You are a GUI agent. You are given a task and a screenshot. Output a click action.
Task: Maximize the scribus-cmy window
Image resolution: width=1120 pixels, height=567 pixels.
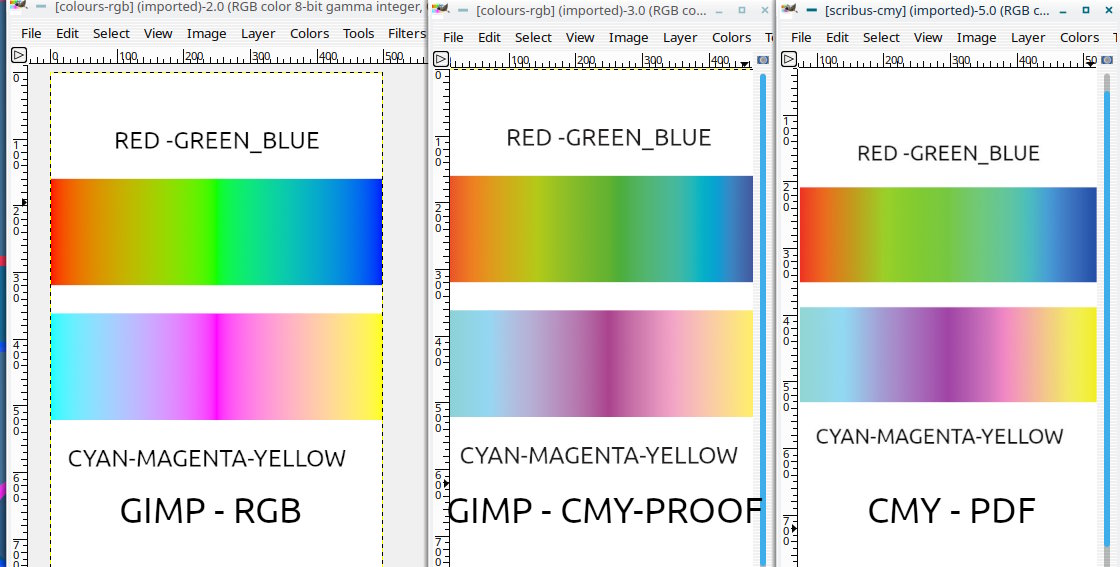click(1086, 11)
